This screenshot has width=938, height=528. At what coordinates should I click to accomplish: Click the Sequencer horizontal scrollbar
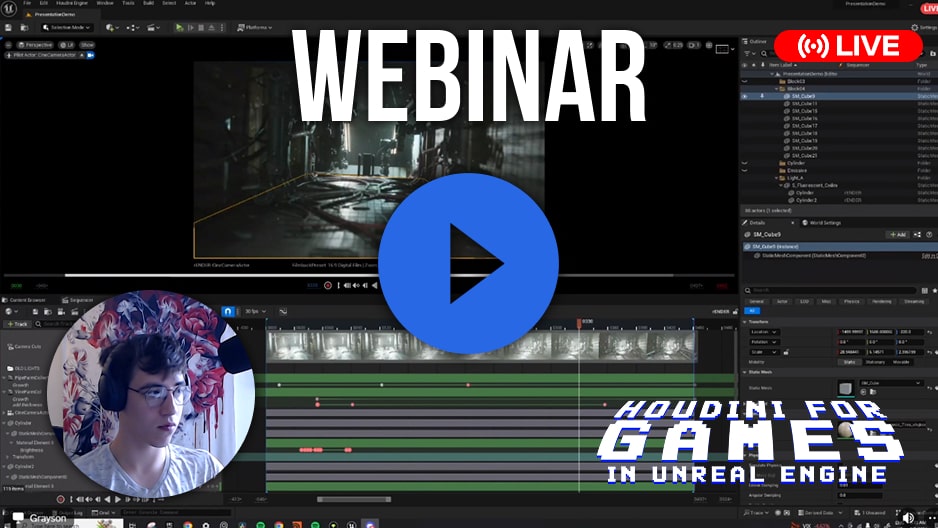(354, 499)
